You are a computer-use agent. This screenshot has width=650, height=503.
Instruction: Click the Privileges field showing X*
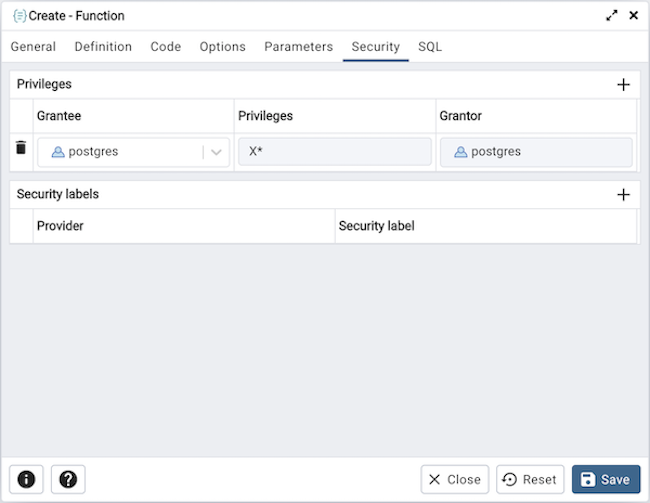click(x=334, y=152)
